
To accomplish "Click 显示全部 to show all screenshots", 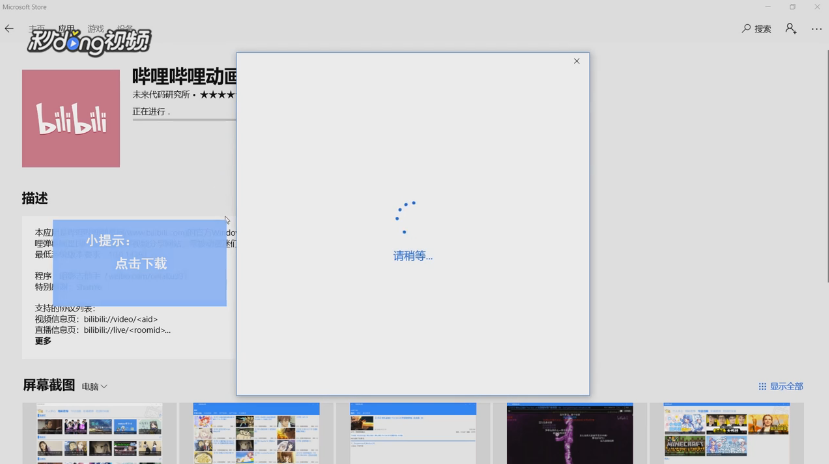I will [x=781, y=386].
